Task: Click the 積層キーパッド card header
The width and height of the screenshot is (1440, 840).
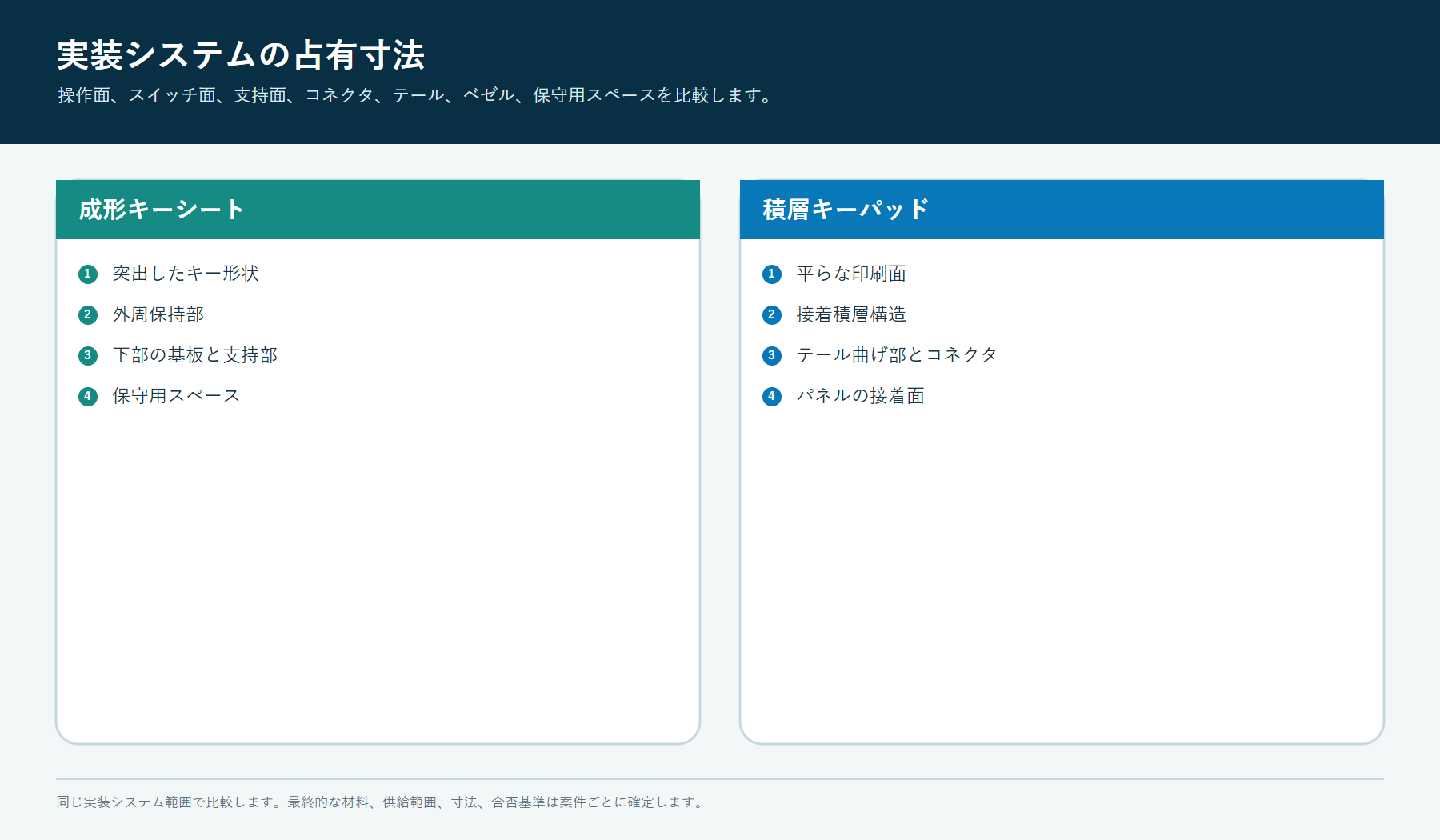Action: [x=1062, y=210]
